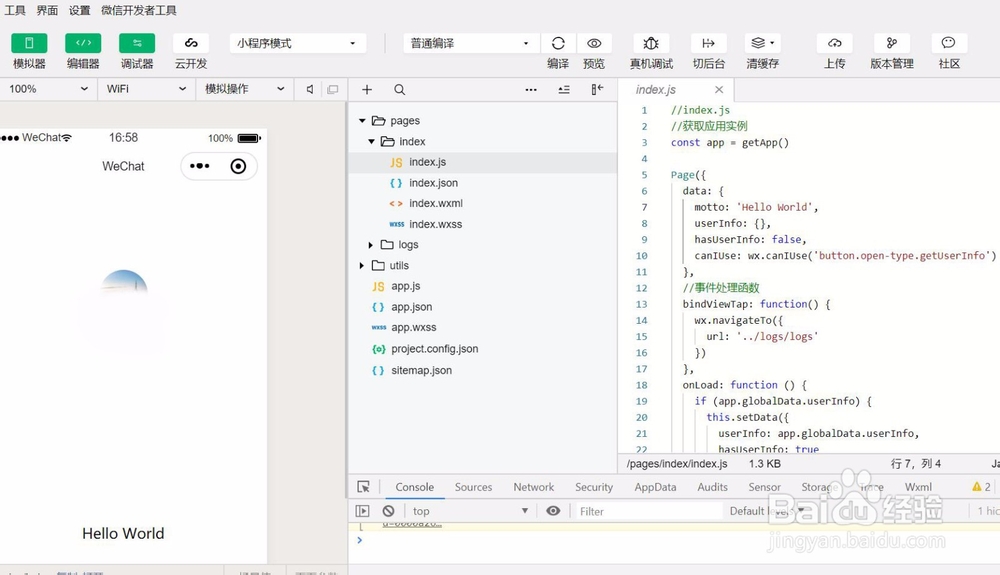This screenshot has height=575, width=1000.
Task: Open the 界面 menu
Action: point(47,10)
